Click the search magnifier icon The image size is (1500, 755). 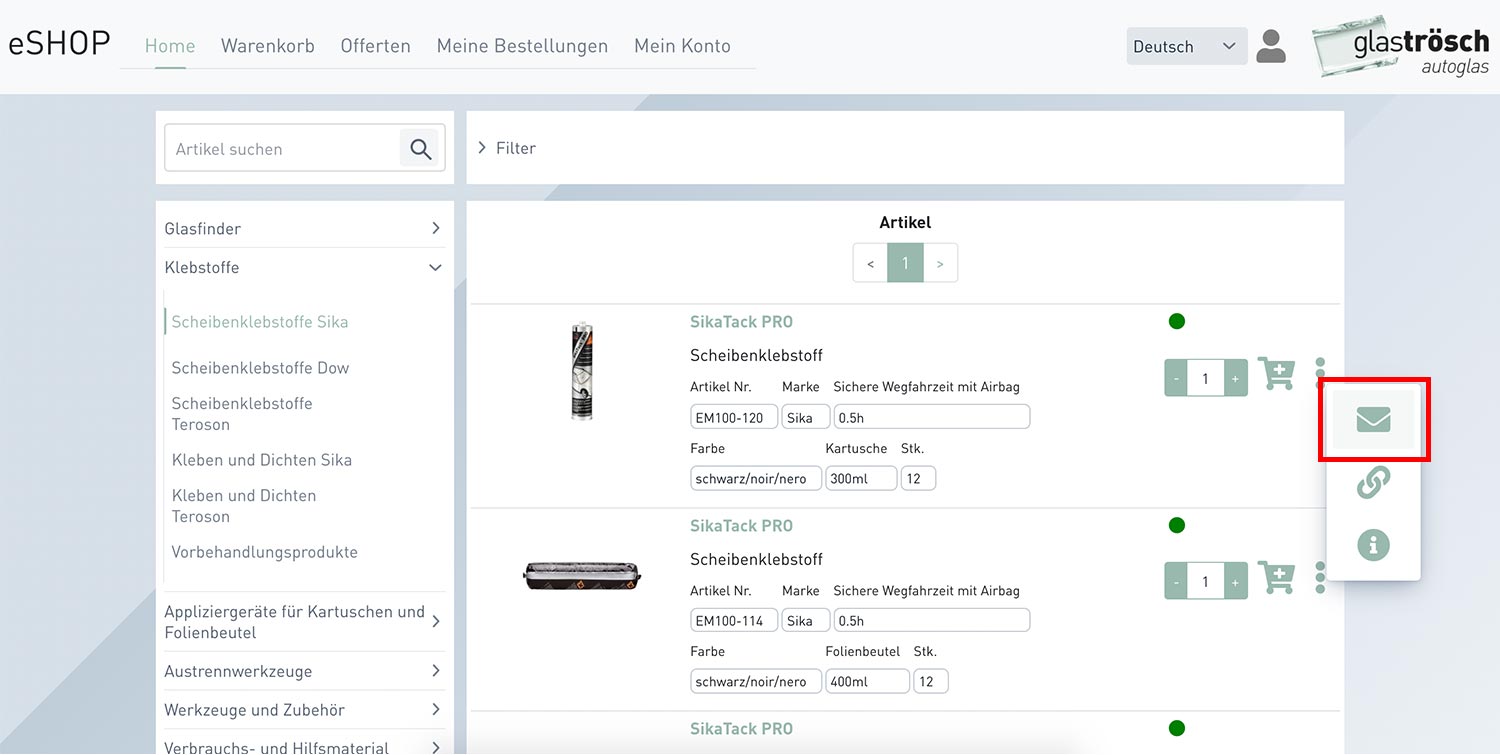click(x=420, y=149)
